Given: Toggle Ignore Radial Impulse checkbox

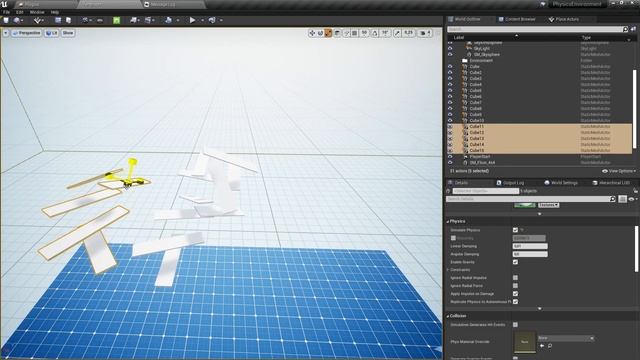Looking at the screenshot, I should point(516,278).
